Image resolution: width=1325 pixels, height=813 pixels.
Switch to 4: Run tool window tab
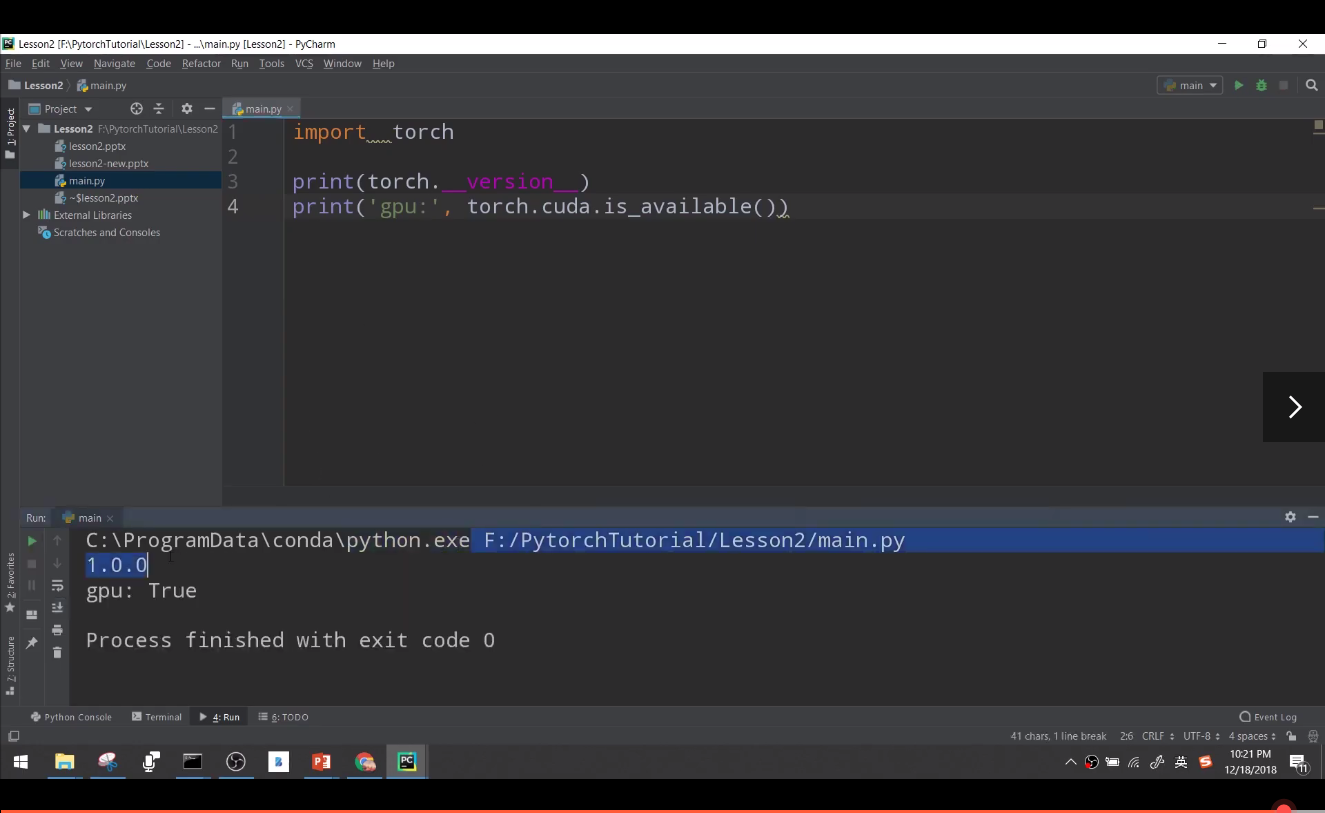(220, 717)
